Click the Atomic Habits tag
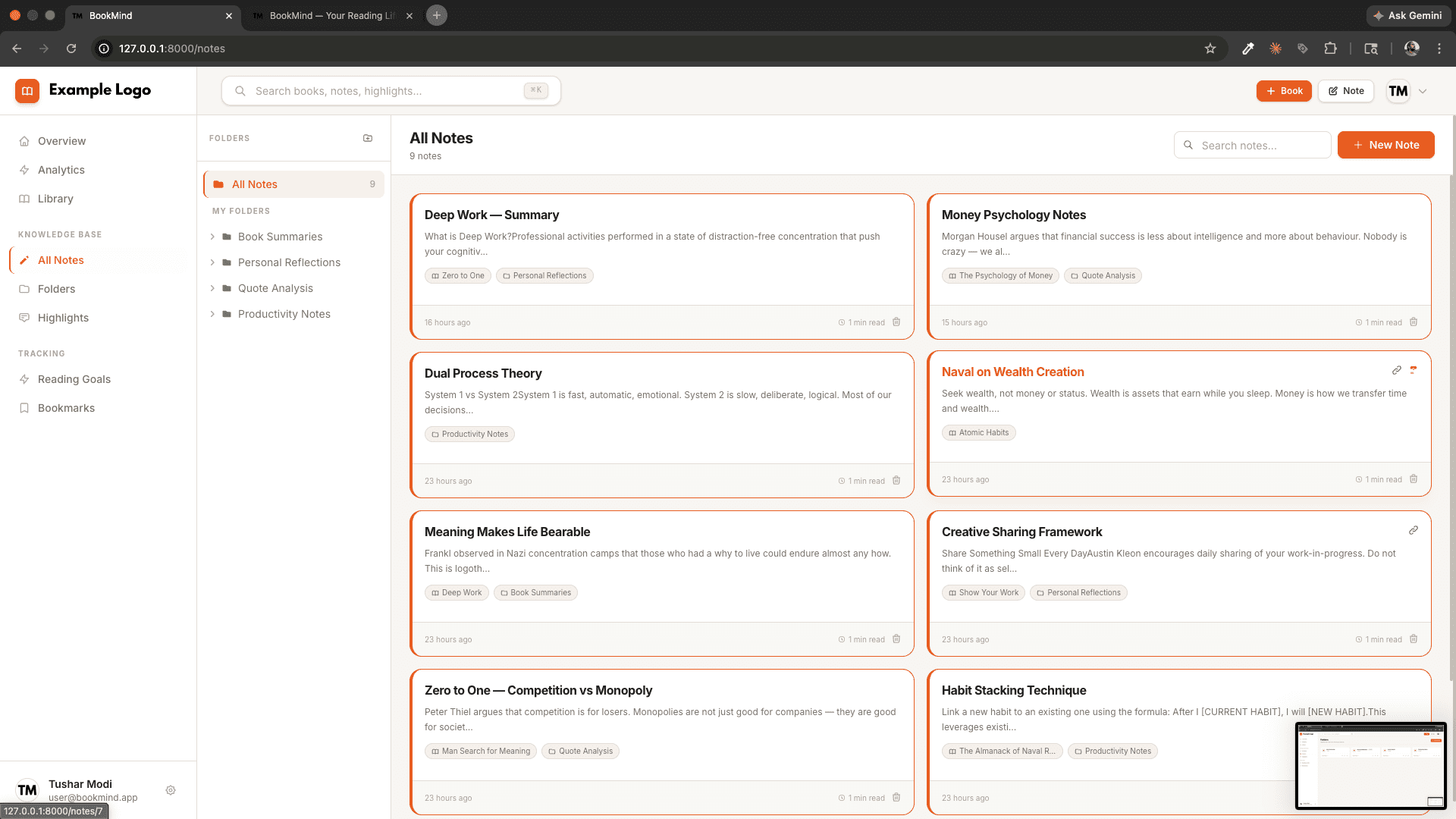 coord(978,432)
